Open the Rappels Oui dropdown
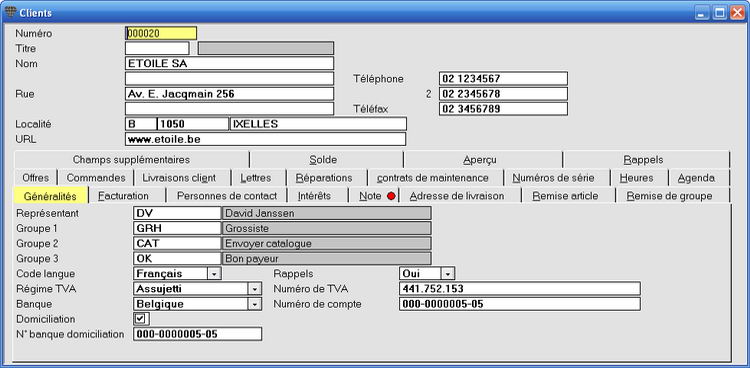 pyautogui.click(x=447, y=274)
